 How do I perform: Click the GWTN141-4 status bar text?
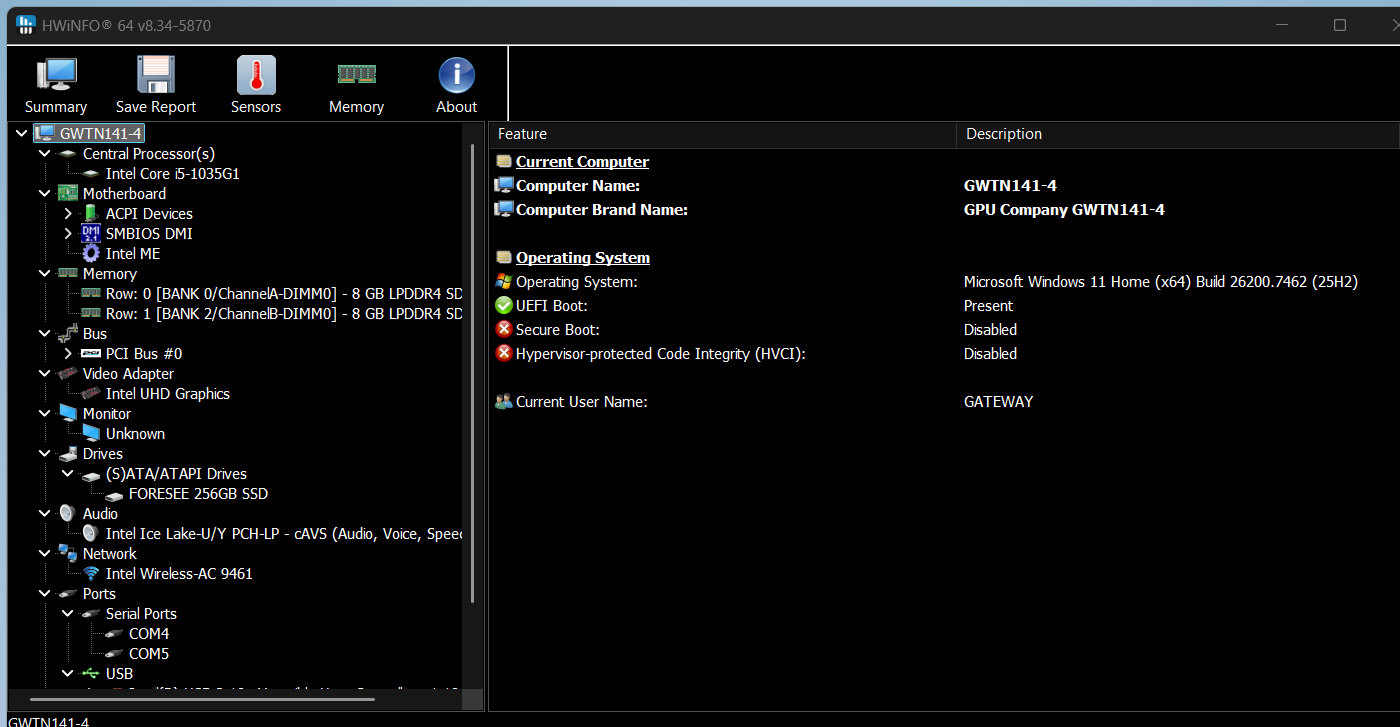tap(48, 720)
